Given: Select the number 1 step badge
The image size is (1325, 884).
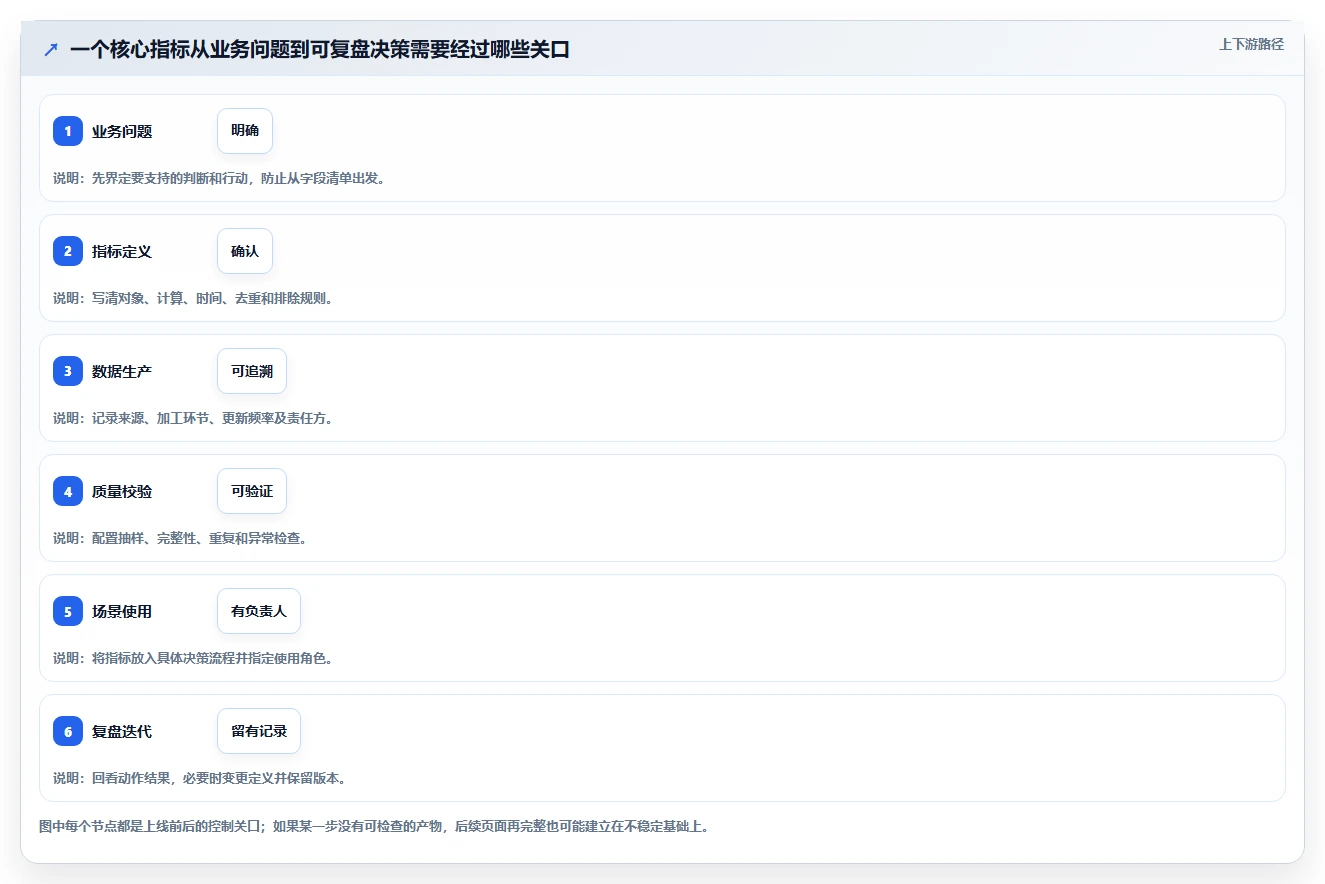Looking at the screenshot, I should tap(68, 131).
